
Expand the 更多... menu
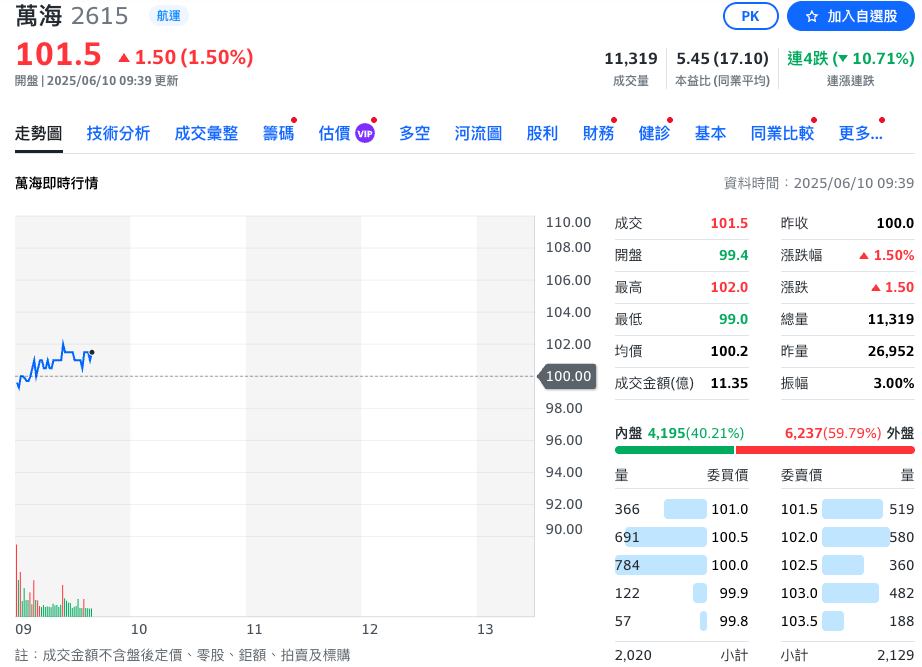(860, 134)
